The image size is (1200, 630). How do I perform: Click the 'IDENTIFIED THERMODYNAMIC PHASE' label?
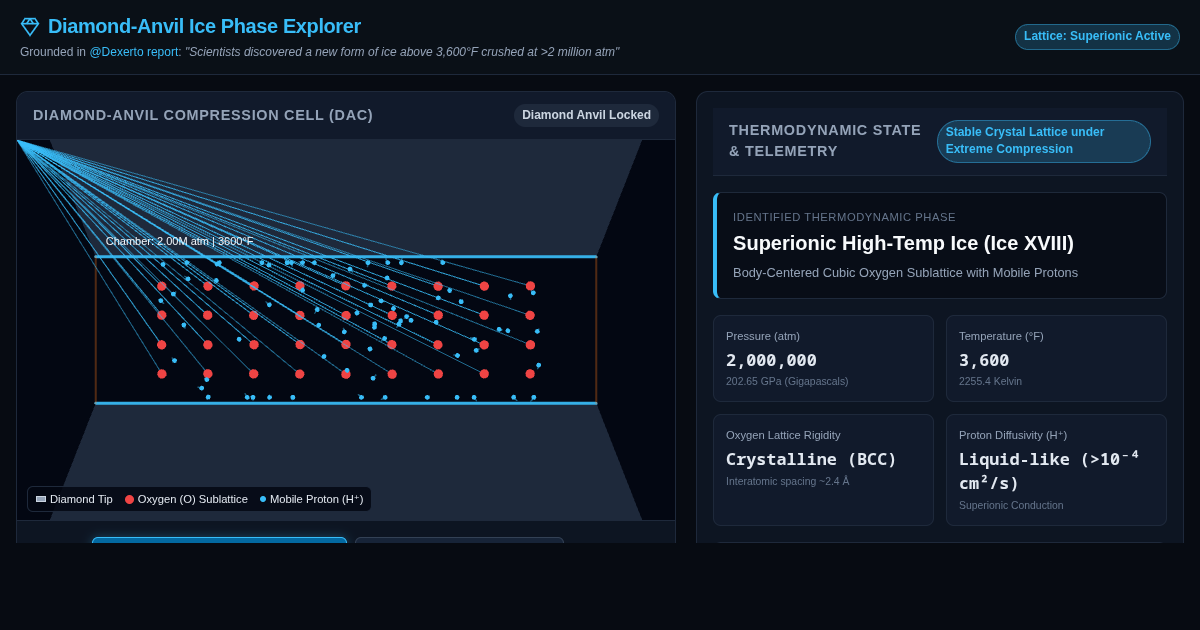[x=844, y=217]
